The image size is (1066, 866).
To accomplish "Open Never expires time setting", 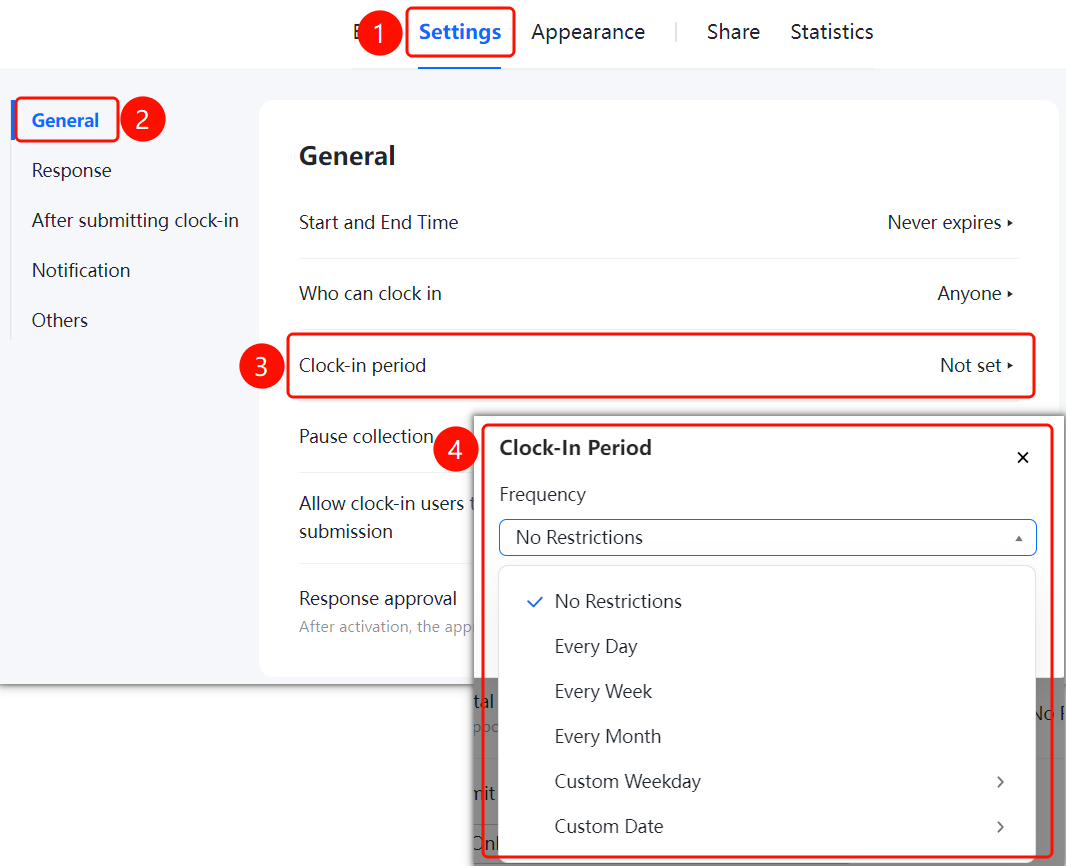I will [x=950, y=223].
